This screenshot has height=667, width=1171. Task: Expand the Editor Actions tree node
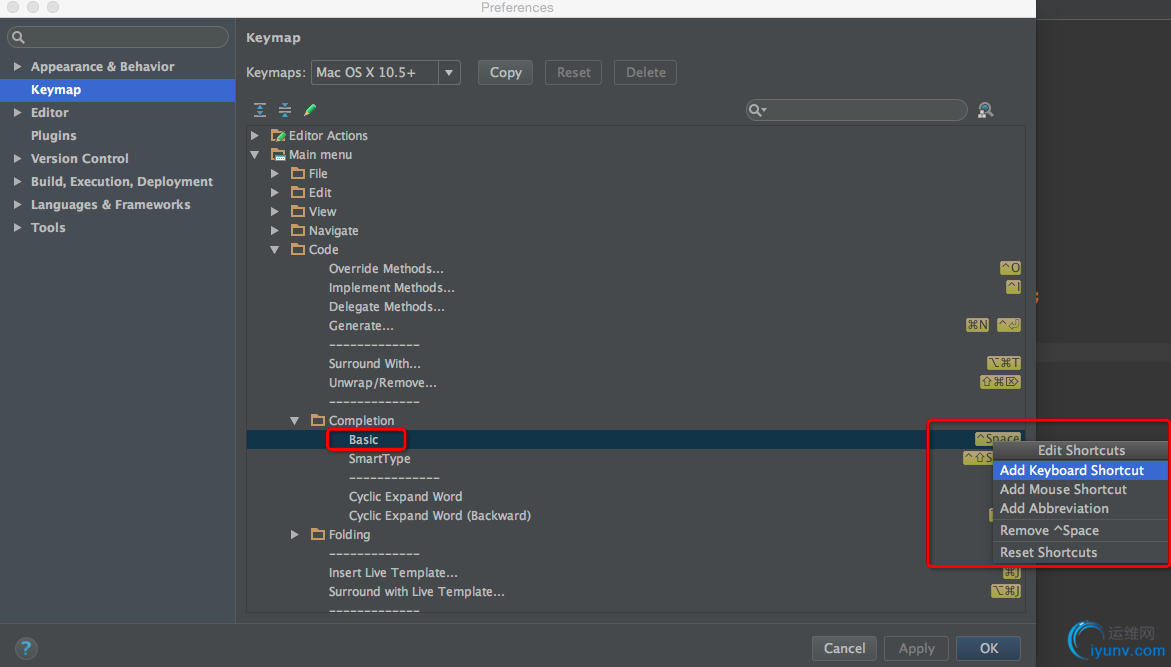tap(255, 135)
